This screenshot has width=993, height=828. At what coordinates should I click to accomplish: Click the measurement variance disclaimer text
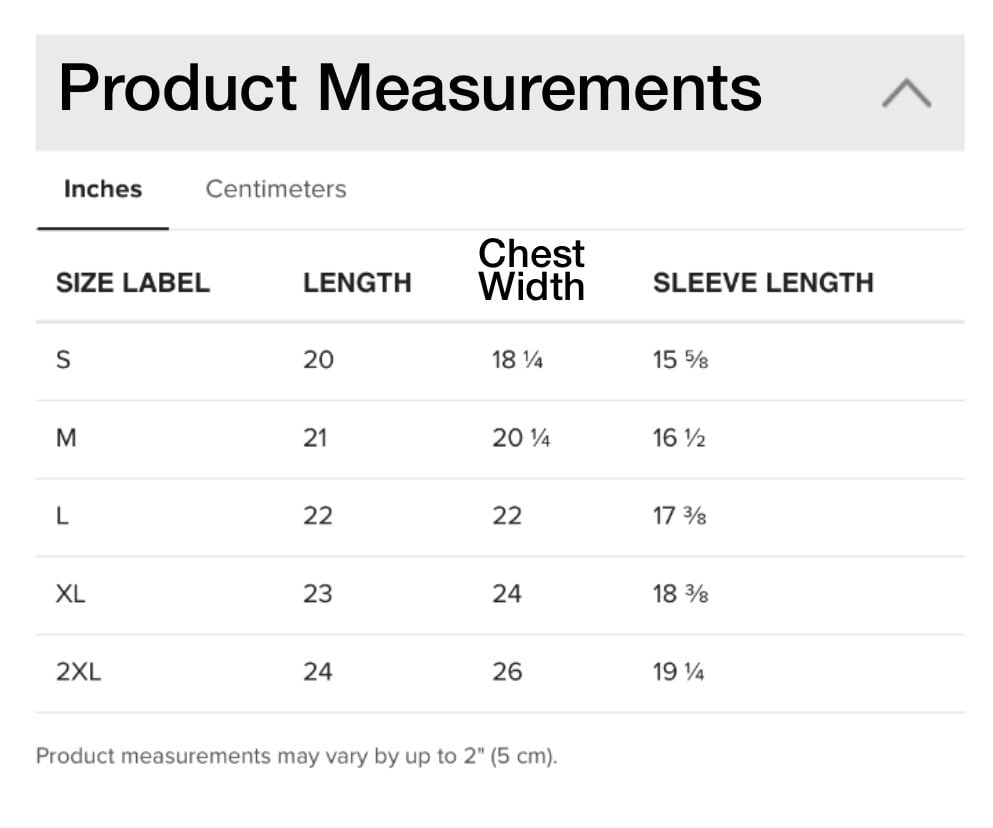(x=296, y=756)
